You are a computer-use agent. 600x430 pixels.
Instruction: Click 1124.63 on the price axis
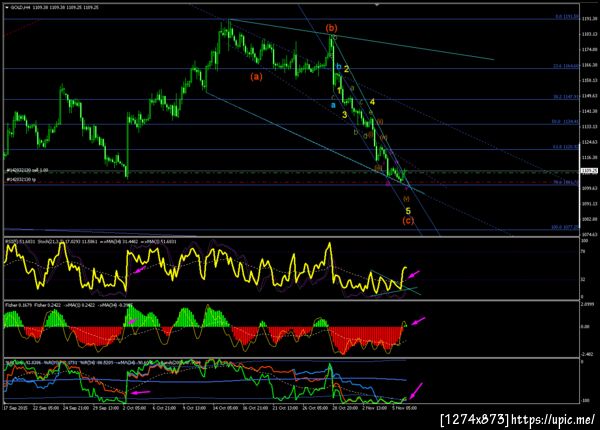[589, 142]
